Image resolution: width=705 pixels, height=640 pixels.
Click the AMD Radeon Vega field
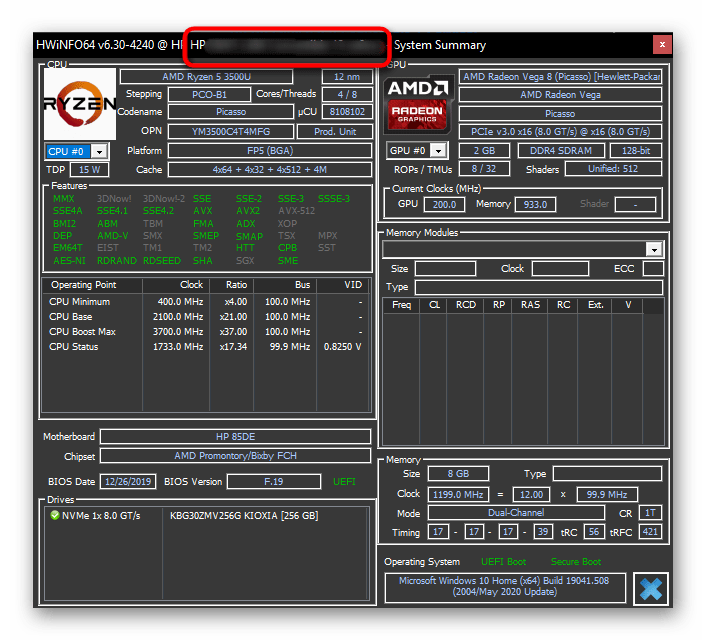click(x=560, y=95)
